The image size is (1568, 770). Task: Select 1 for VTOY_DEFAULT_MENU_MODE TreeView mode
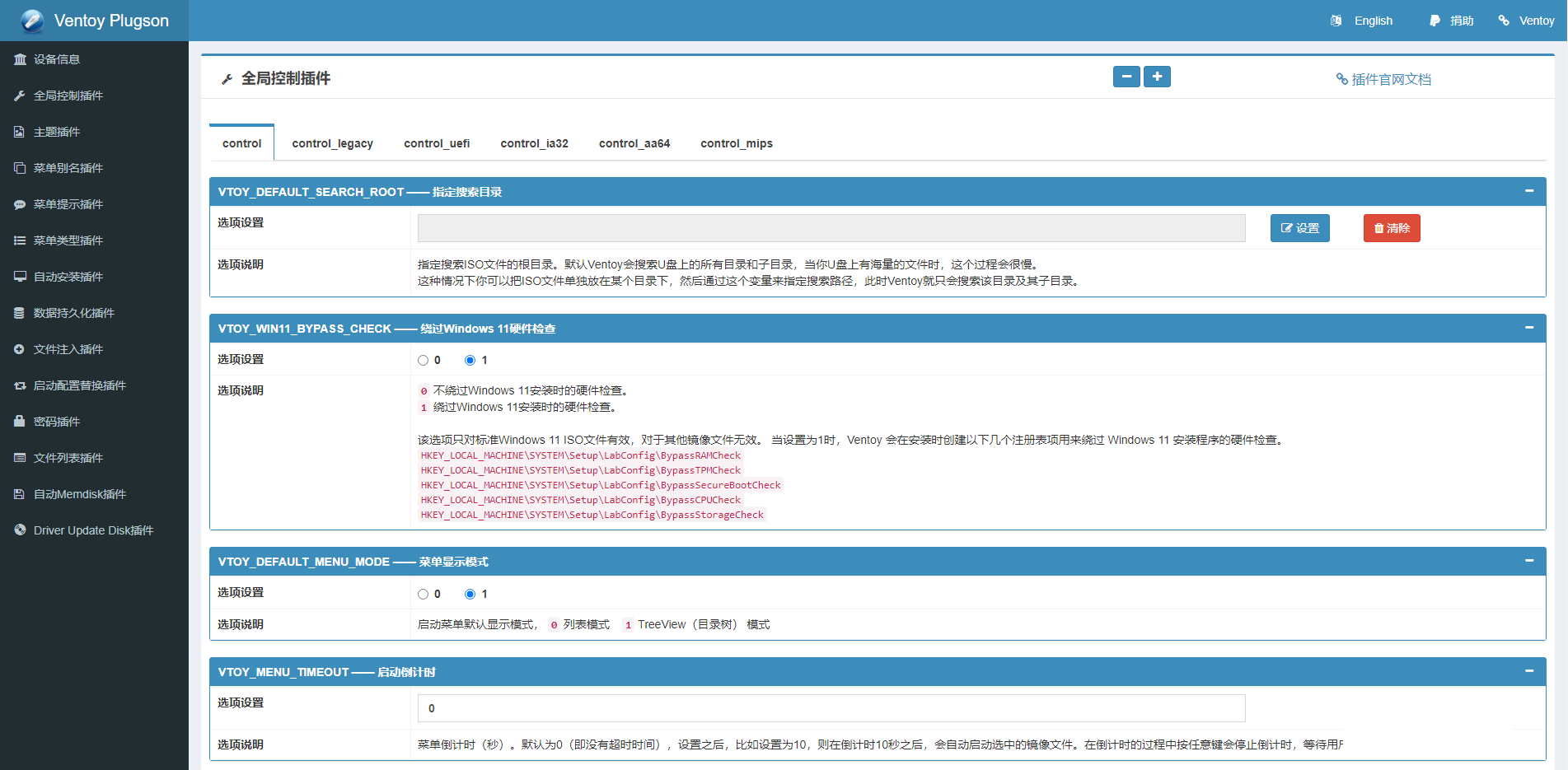tap(470, 594)
